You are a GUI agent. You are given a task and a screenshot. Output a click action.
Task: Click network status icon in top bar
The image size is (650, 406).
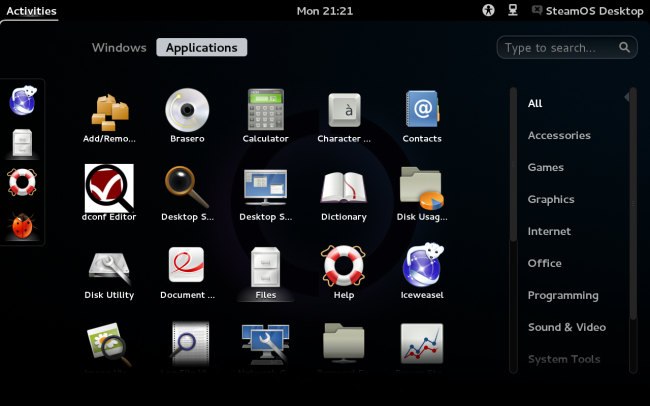point(513,10)
